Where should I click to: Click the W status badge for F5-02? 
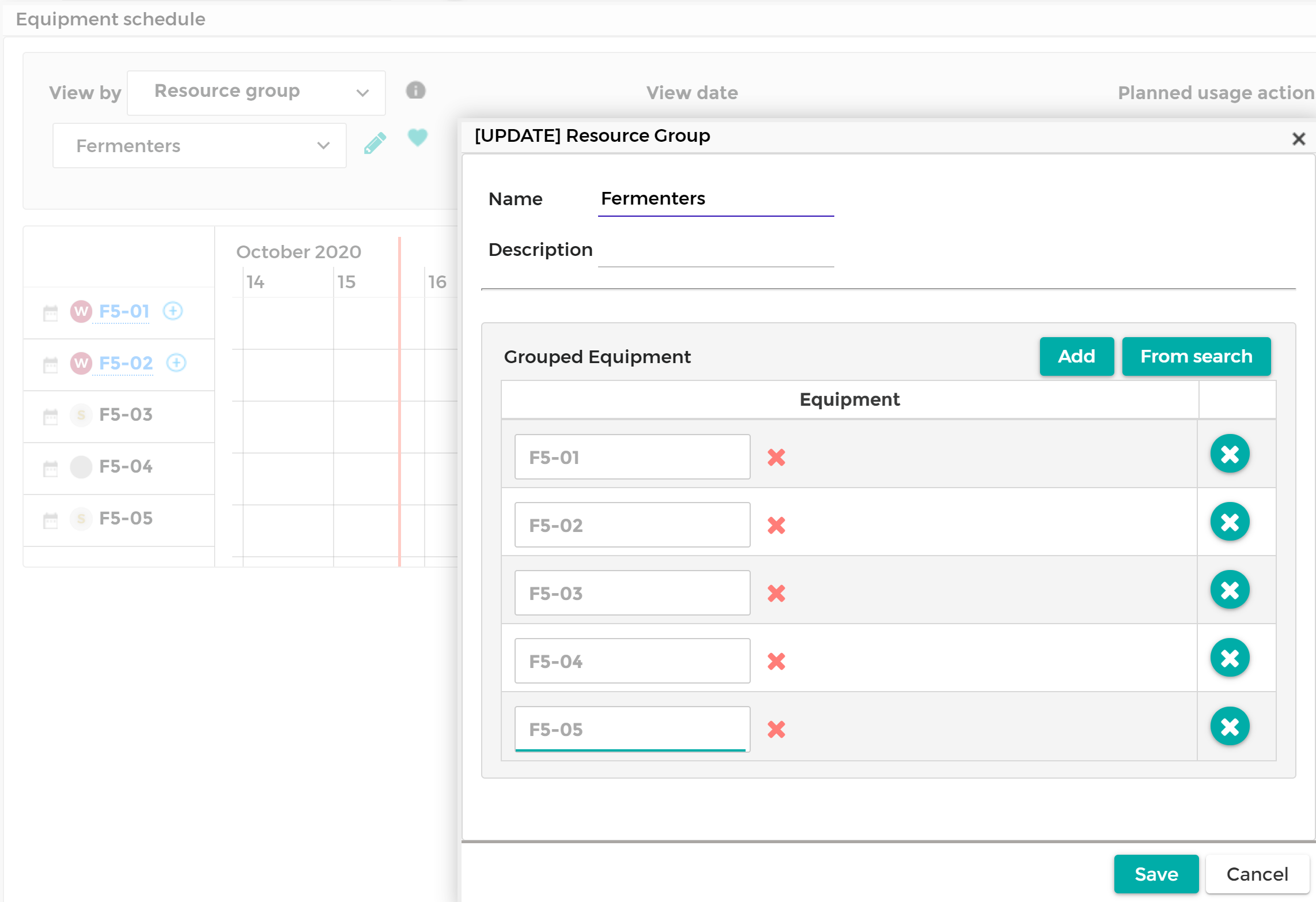(81, 363)
